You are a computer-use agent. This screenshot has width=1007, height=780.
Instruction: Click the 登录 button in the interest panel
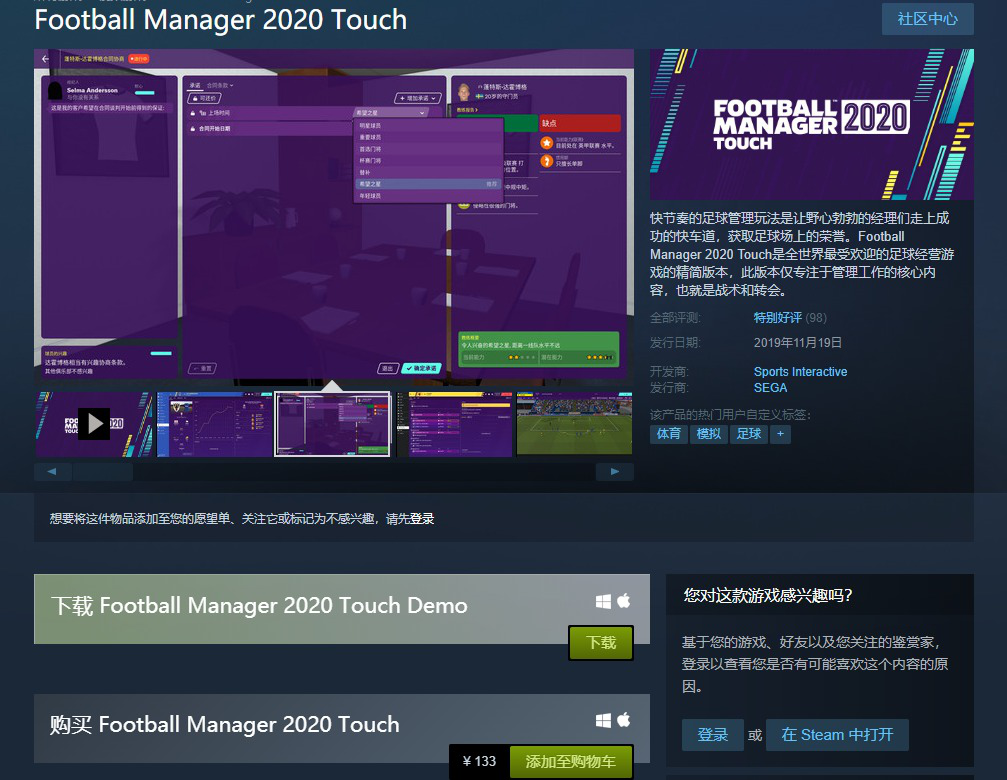pos(713,735)
